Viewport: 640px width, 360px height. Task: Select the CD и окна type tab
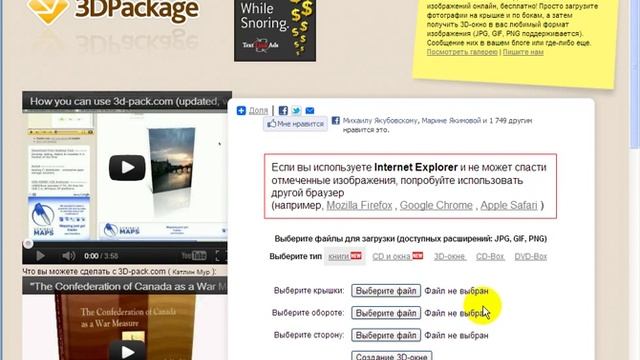(398, 256)
